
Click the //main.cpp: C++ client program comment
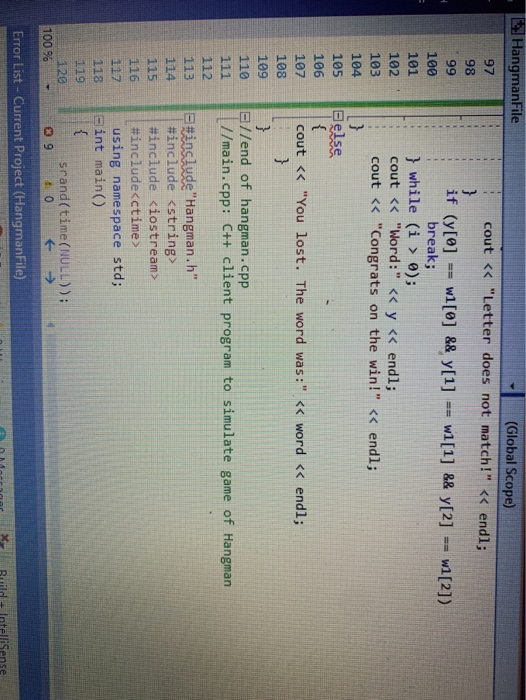225,356
